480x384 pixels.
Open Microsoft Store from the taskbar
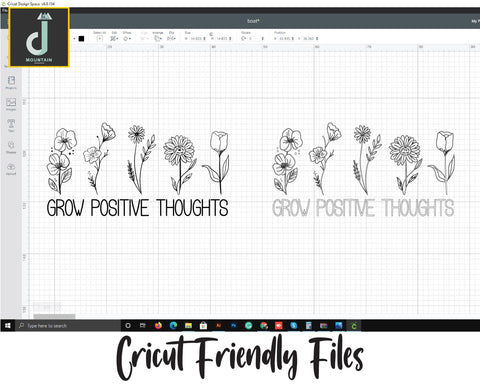(x=203, y=325)
